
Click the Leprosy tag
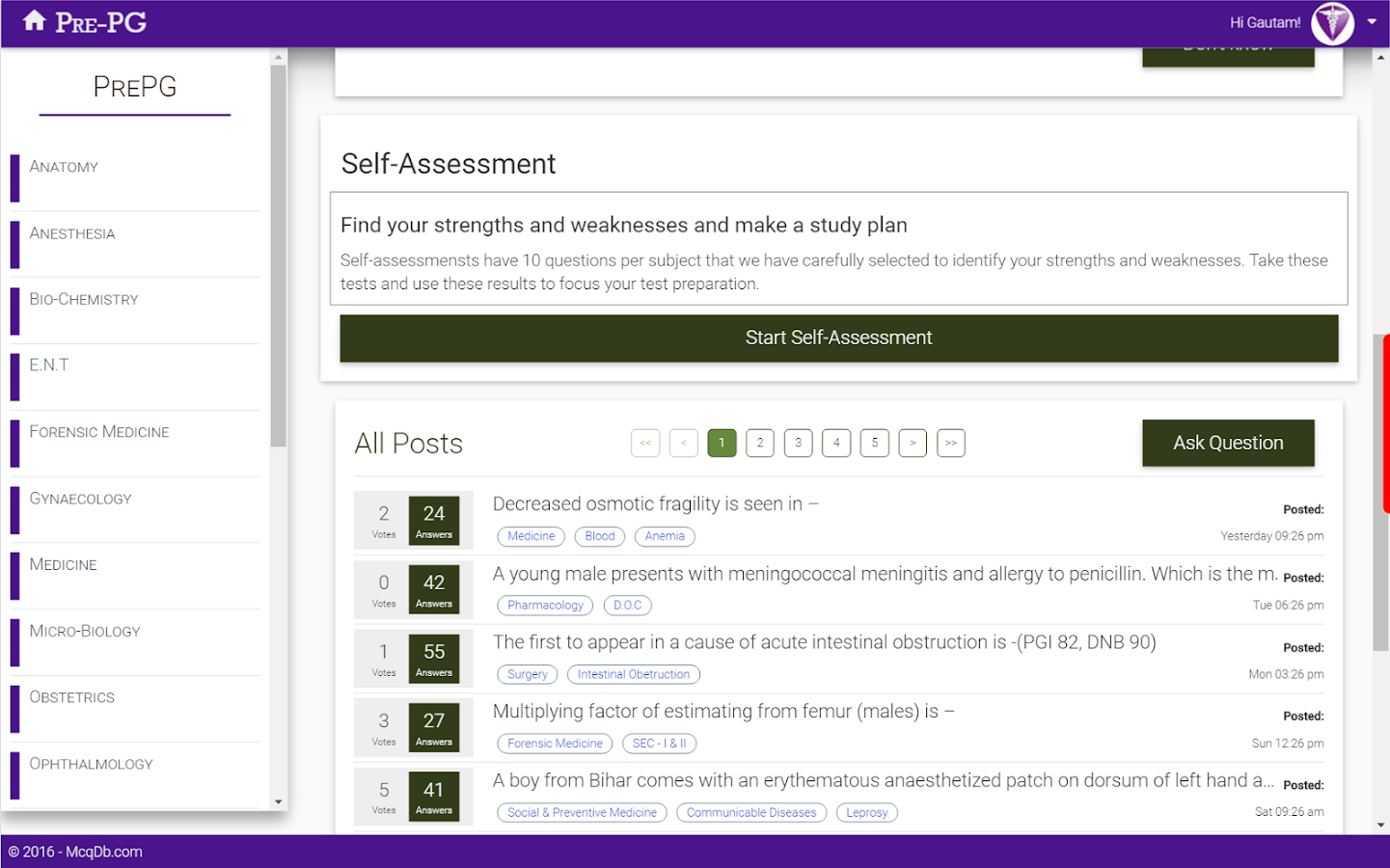tap(867, 813)
